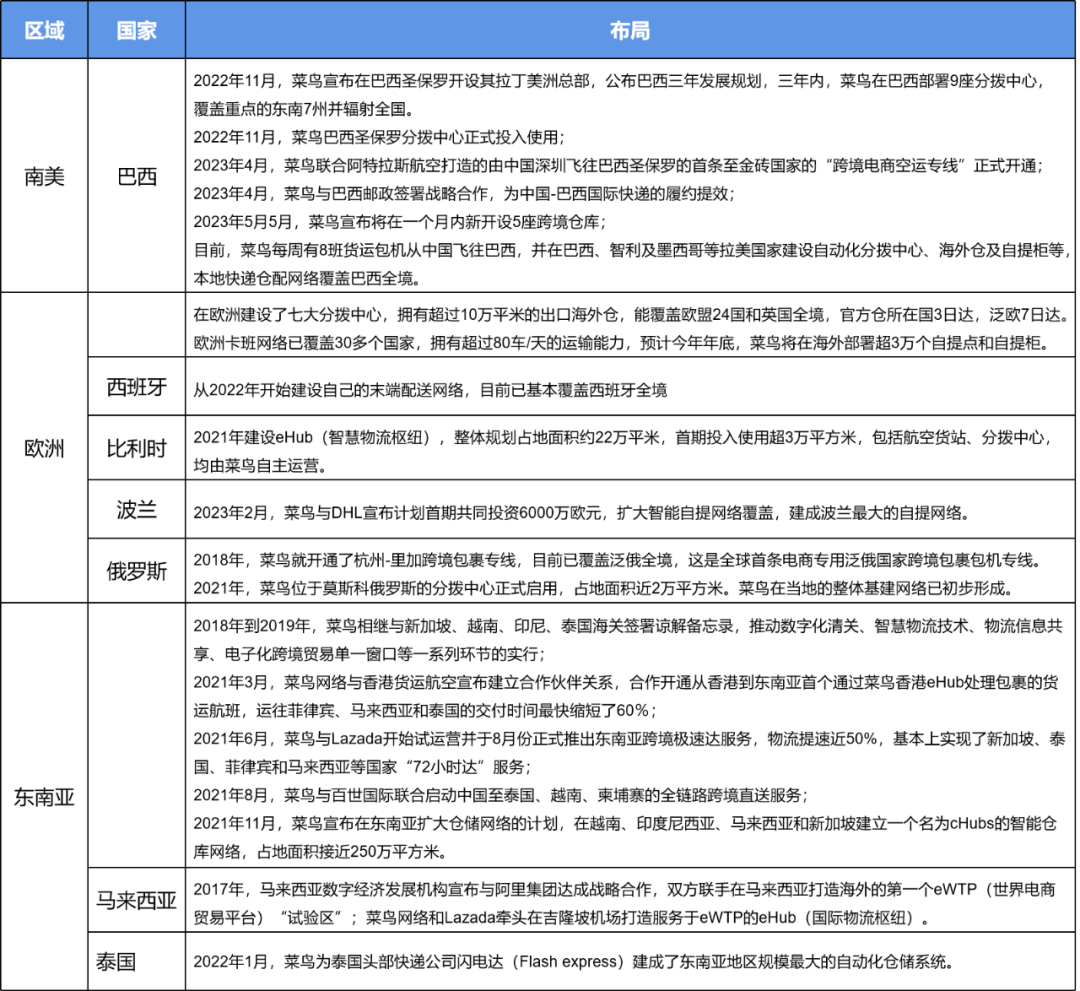Click the Belgium line about 2021年建设eHub
Viewport: 1080px width, 991px height.
[622, 437]
